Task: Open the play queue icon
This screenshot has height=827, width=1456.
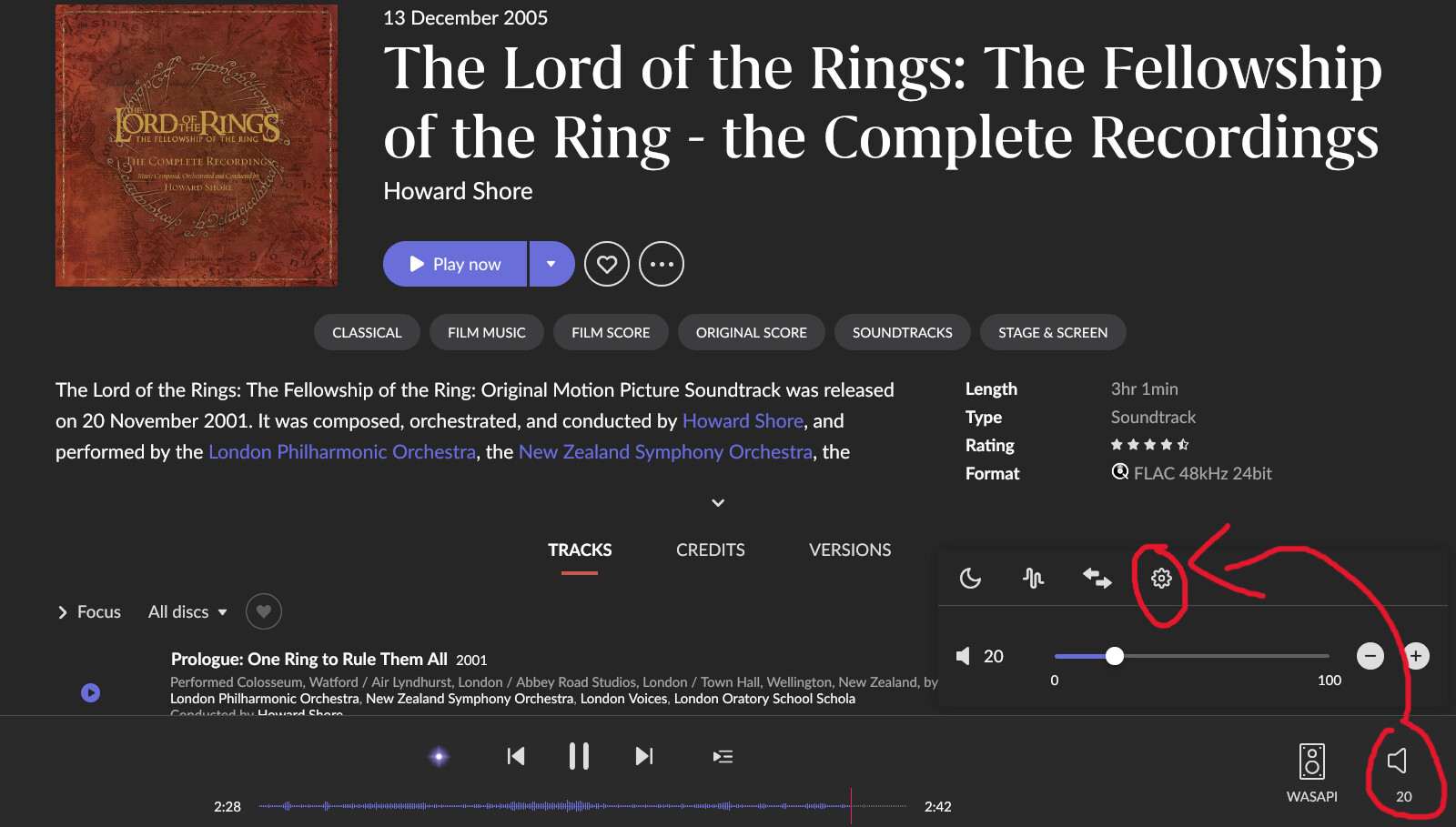Action: pos(723,756)
